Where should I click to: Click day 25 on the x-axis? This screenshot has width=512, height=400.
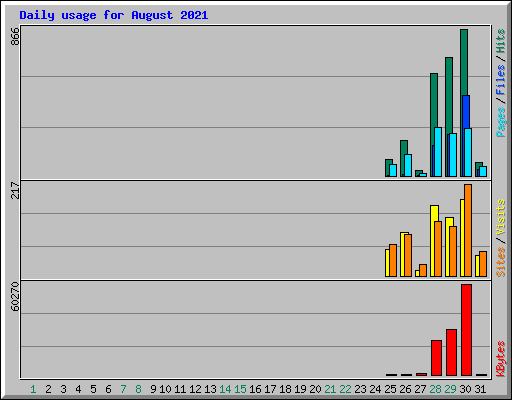click(x=390, y=389)
